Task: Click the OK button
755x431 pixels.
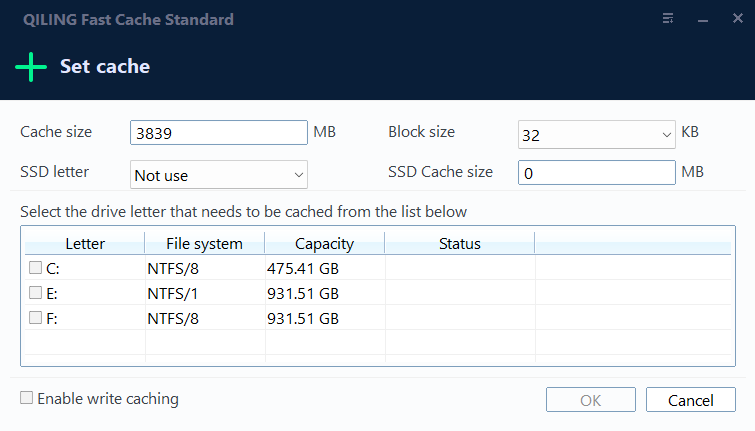Action: coord(591,400)
